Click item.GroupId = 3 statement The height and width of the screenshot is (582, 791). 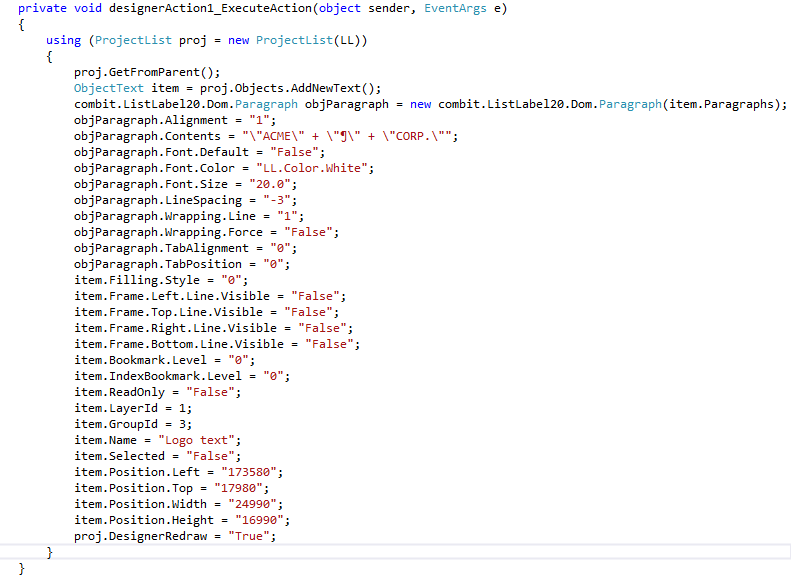click(x=133, y=424)
